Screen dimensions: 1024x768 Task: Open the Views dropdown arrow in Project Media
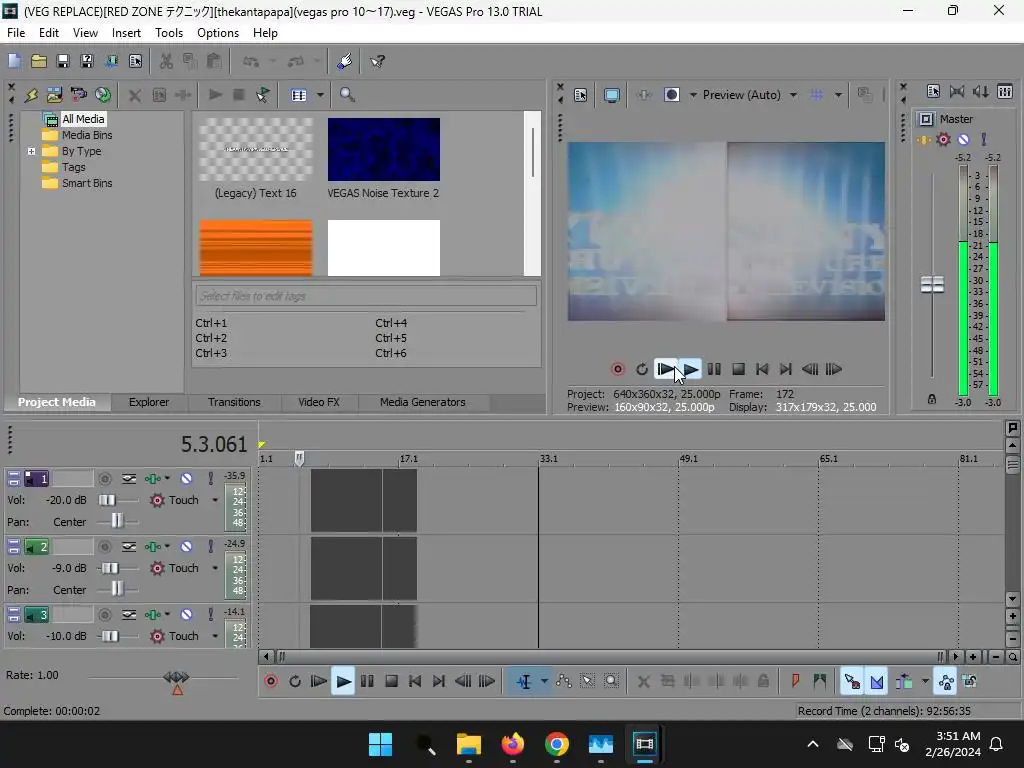point(320,95)
